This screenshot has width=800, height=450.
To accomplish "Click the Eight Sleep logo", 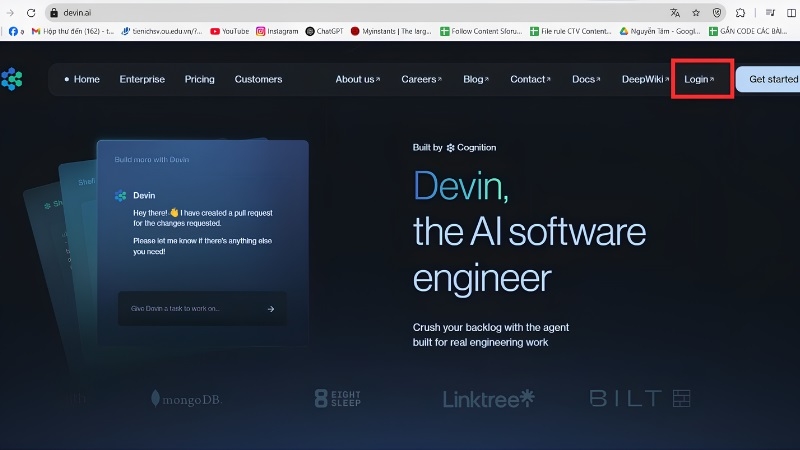I will pos(338,398).
